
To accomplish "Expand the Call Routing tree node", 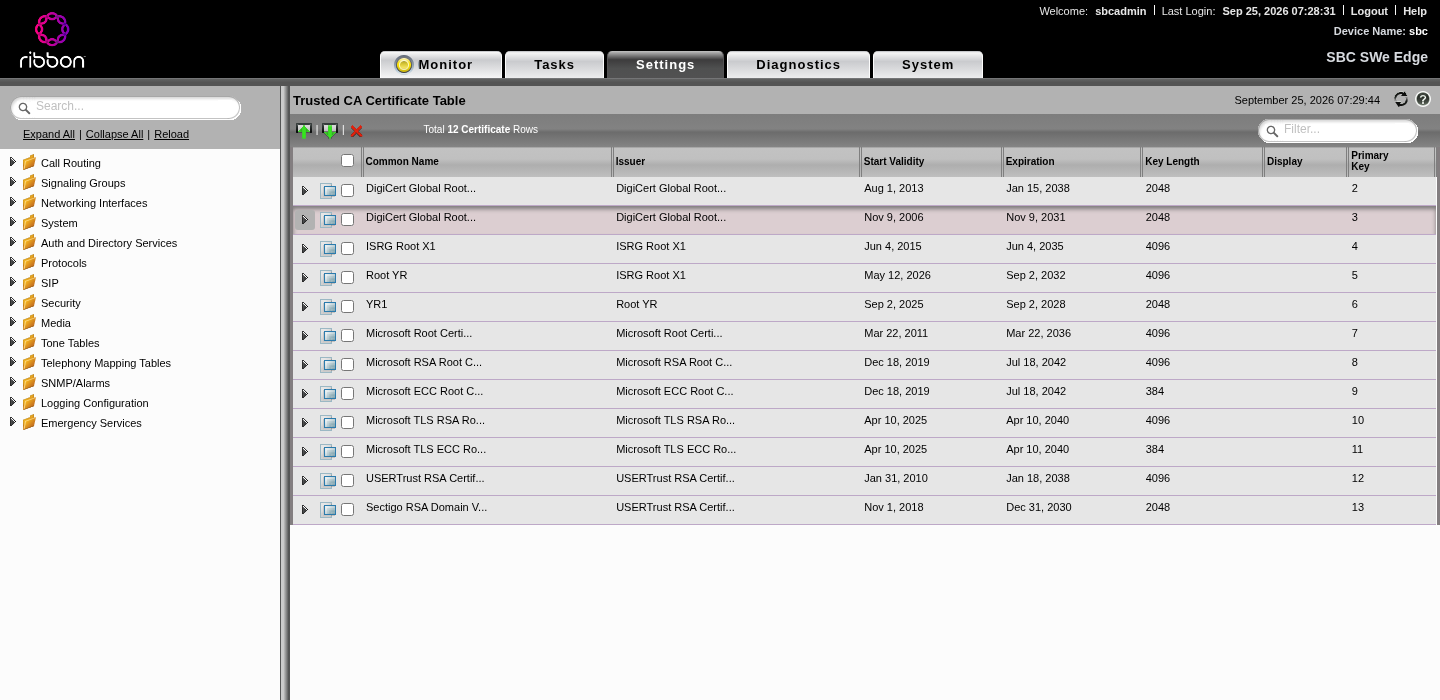I will tap(12, 162).
